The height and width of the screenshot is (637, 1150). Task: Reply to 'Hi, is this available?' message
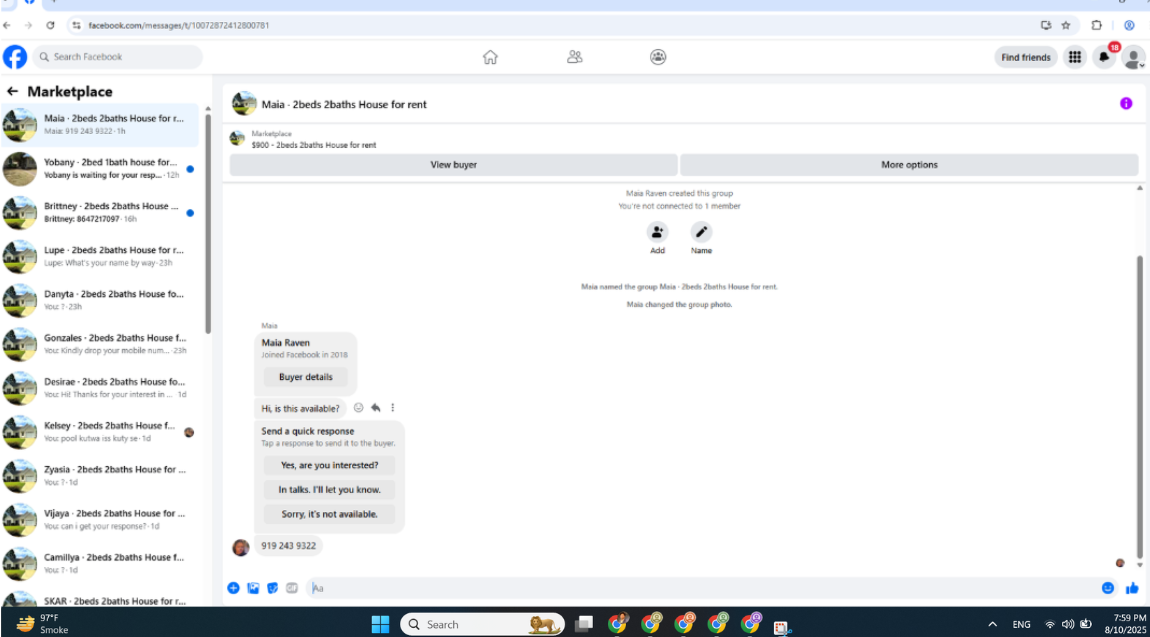(376, 408)
